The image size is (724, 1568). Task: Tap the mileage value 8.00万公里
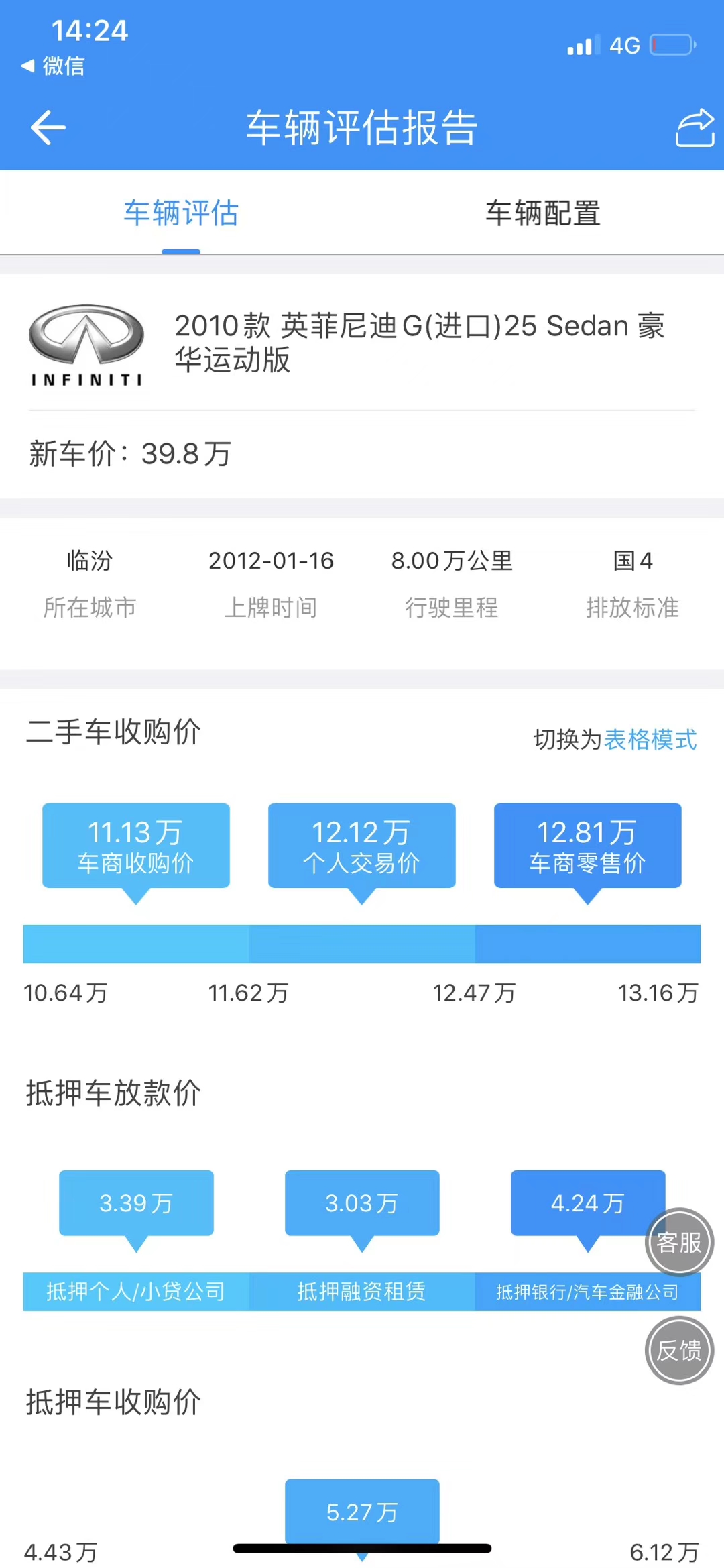pos(452,561)
